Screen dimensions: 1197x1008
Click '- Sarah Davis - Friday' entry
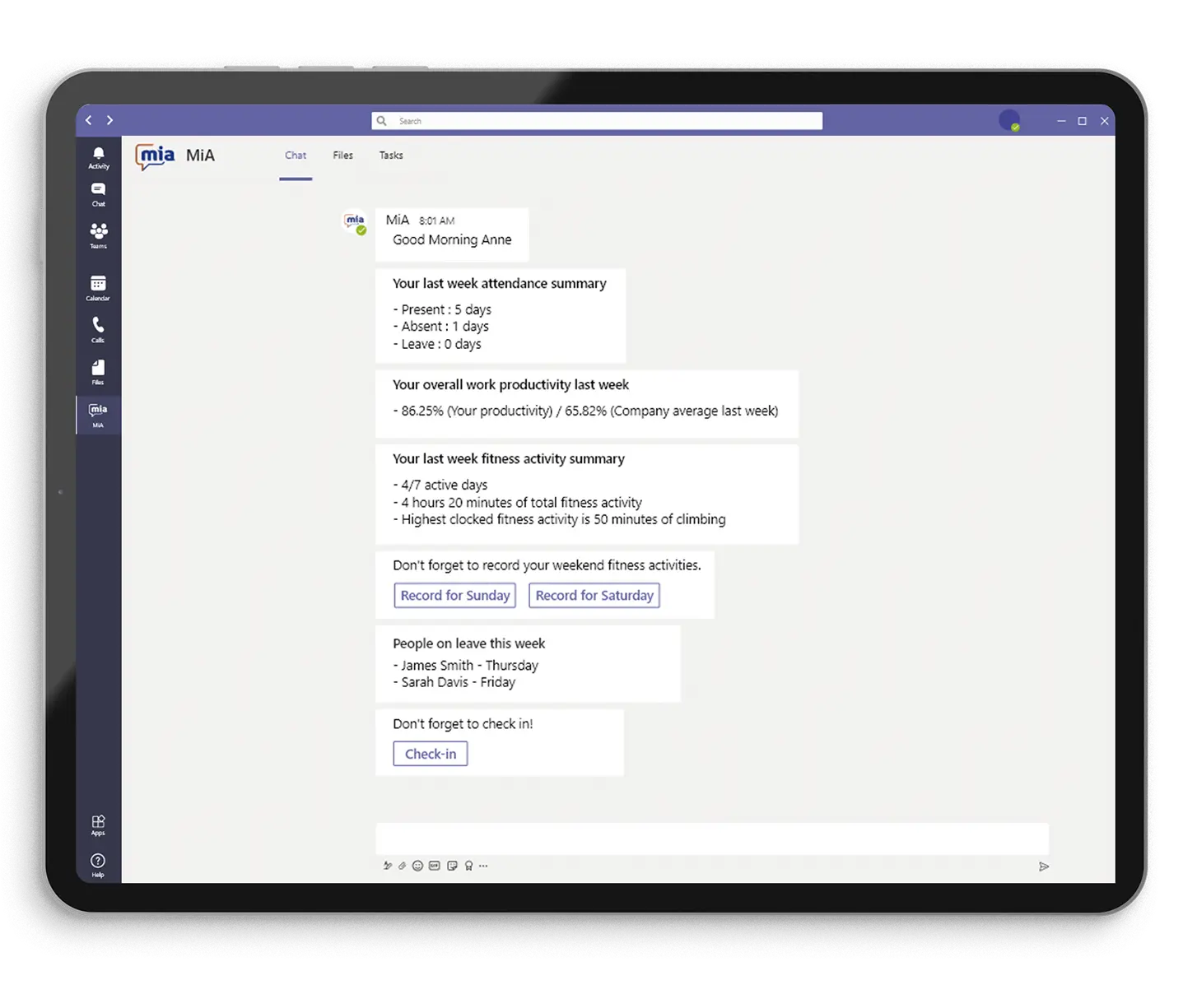(454, 682)
